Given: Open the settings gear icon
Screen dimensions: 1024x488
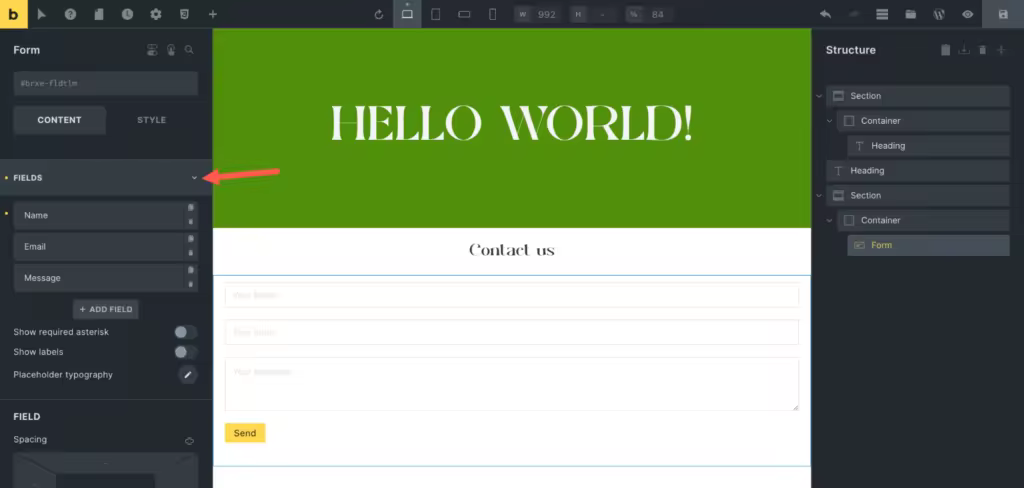Looking at the screenshot, I should [x=155, y=14].
